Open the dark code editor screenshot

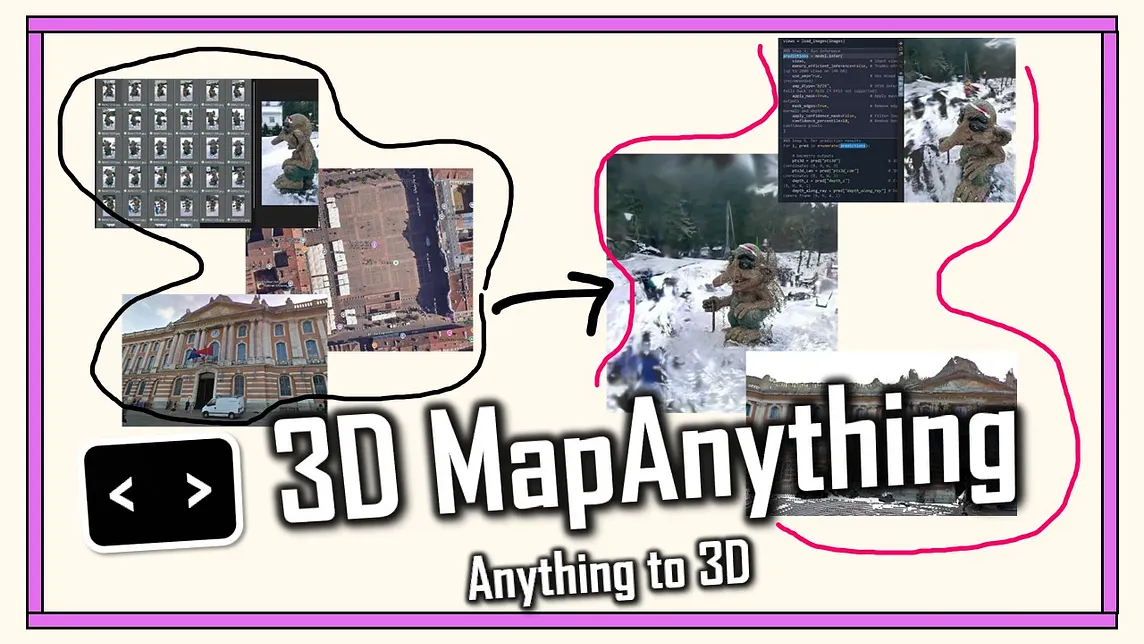[x=841, y=120]
